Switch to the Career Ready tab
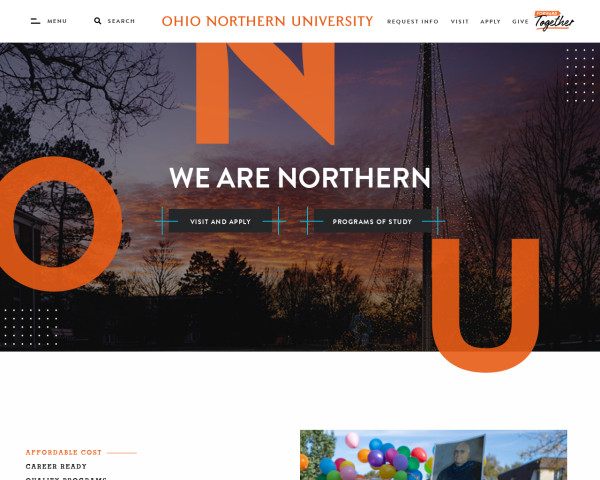Screen dimensions: 600x480 pyautogui.click(x=56, y=466)
